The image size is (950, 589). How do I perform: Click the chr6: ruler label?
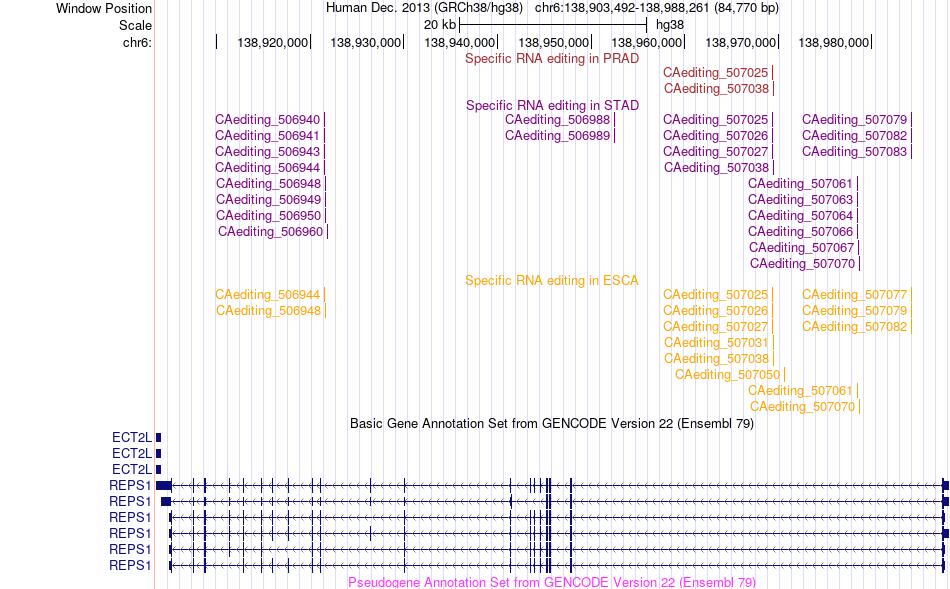[137, 42]
